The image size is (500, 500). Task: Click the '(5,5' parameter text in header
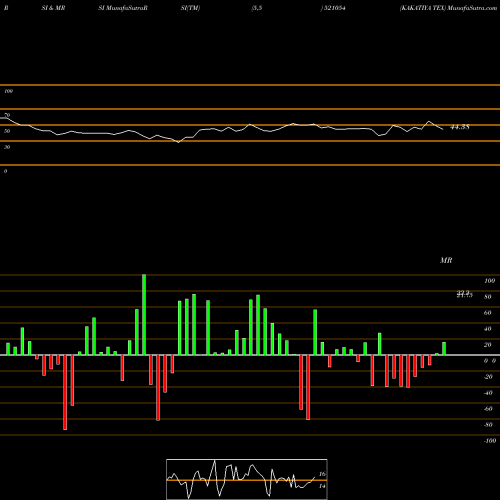[257, 8]
